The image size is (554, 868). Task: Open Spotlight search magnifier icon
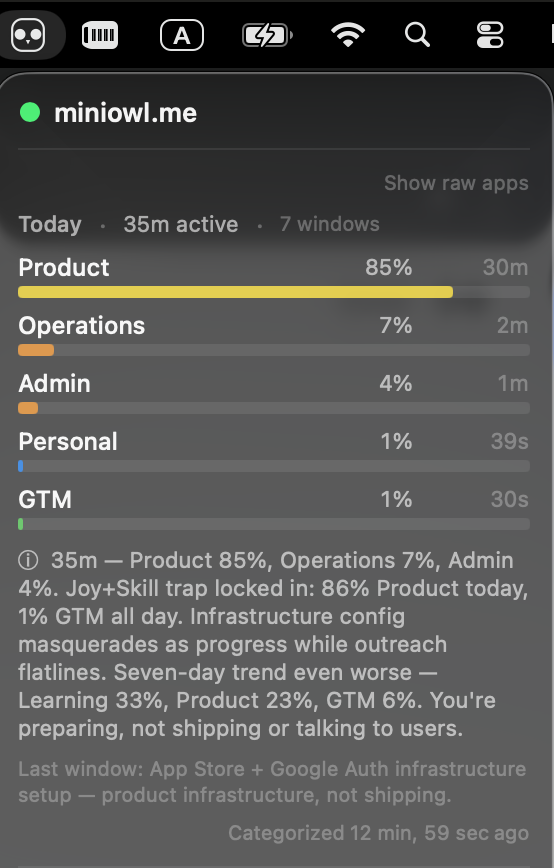coord(417,35)
